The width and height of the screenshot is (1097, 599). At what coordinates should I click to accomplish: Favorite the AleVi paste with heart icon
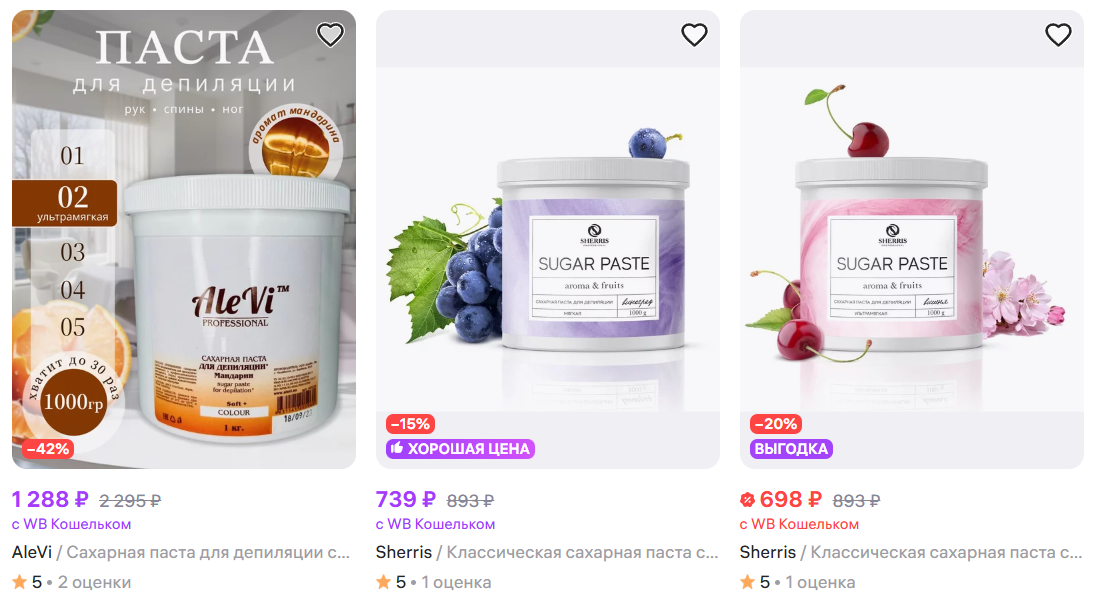pyautogui.click(x=330, y=34)
